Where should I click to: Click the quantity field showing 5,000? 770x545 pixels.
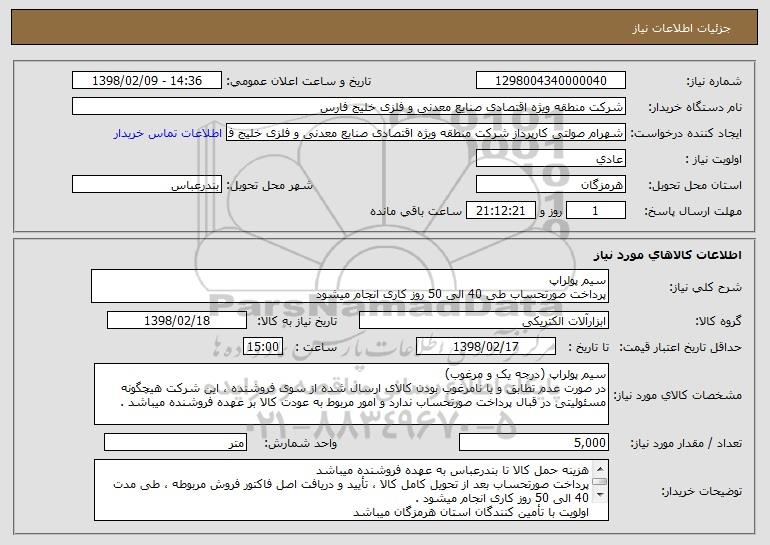[x=534, y=442]
